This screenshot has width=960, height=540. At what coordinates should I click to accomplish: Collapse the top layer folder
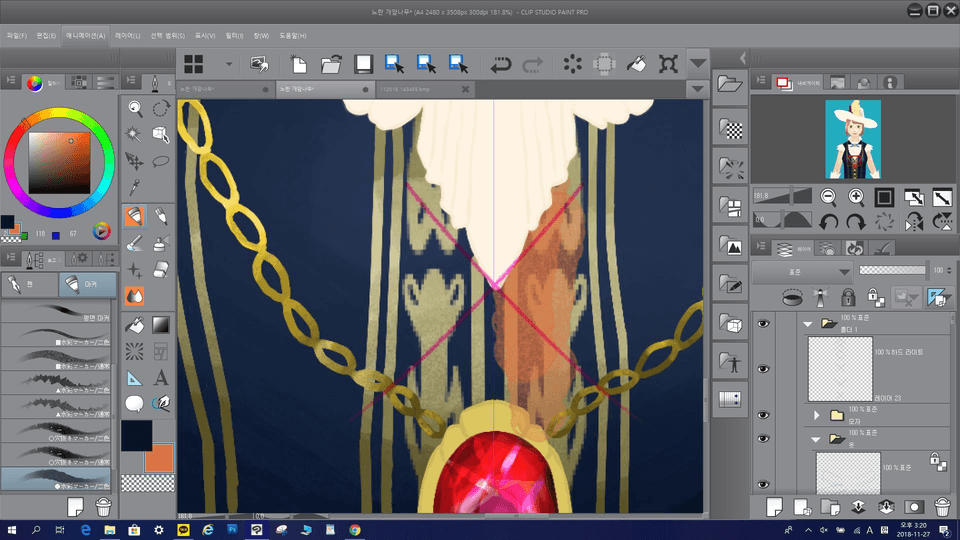click(808, 324)
